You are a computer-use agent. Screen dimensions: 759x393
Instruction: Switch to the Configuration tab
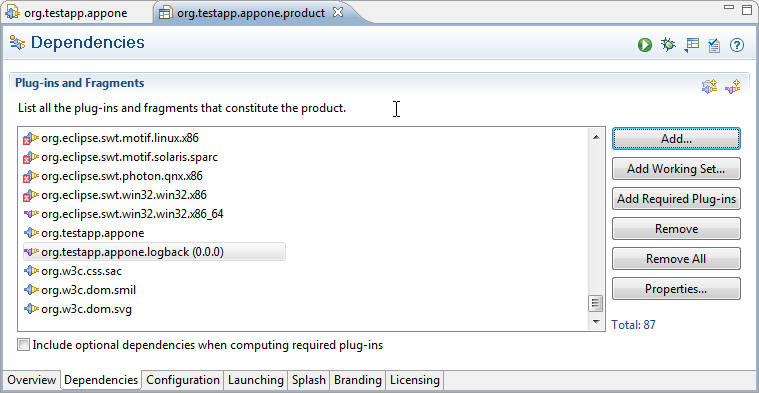pos(183,380)
